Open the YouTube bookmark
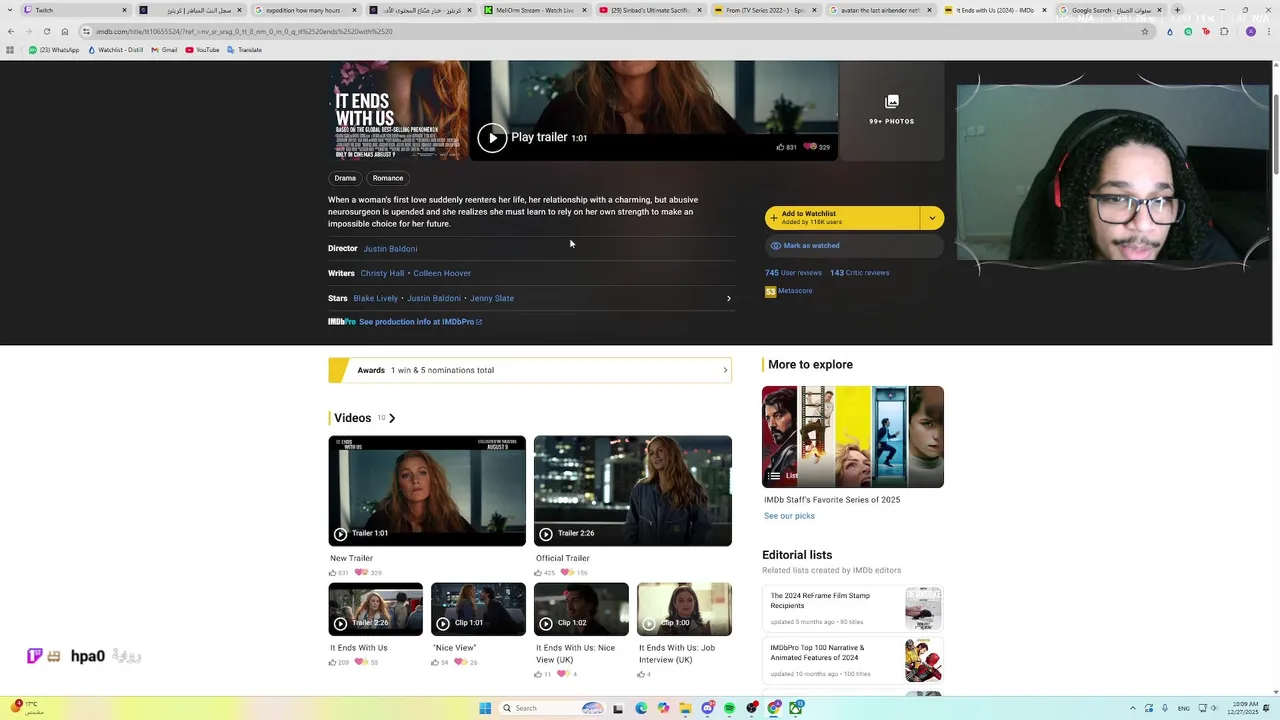Image resolution: width=1280 pixels, height=720 pixels. [203, 50]
